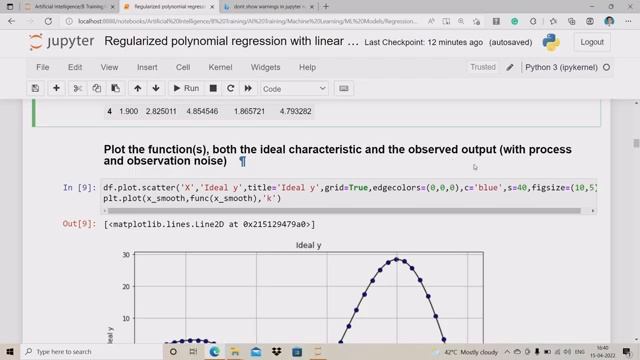This screenshot has width=640, height=360.
Task: Open the File menu
Action: tap(42, 67)
